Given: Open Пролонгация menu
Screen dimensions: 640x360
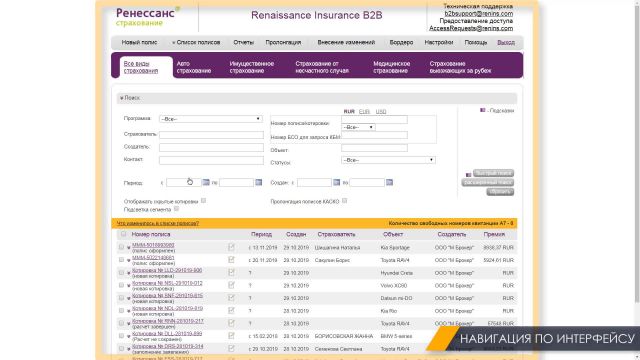Looking at the screenshot, I should tap(283, 42).
